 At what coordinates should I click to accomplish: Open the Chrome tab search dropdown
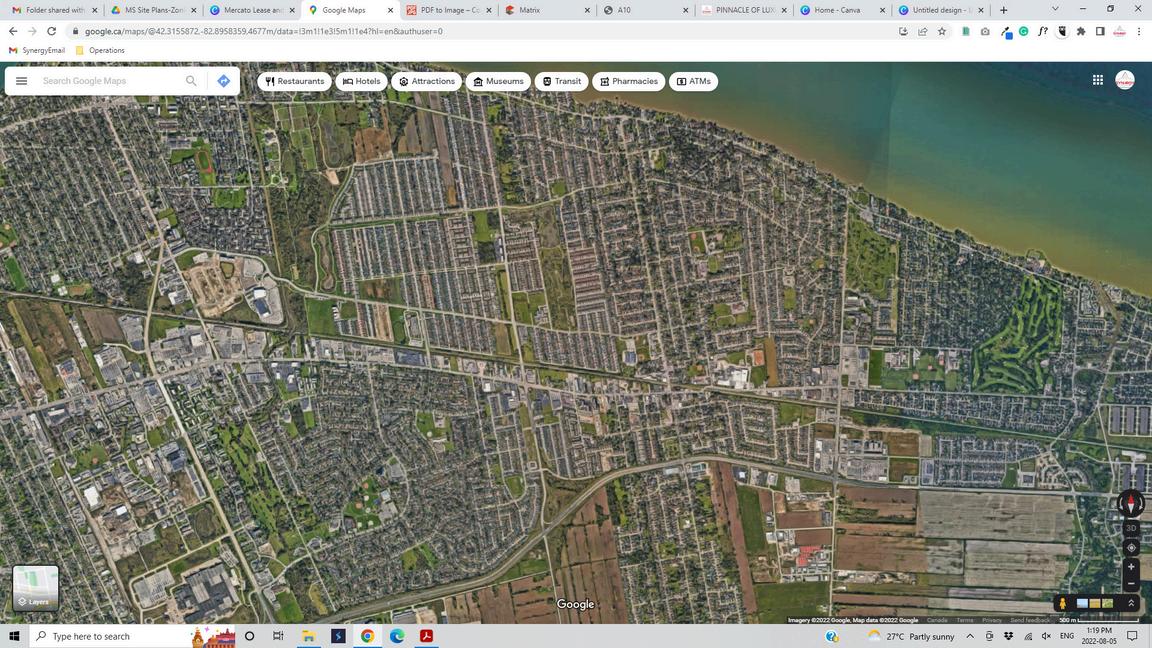pyautogui.click(x=1054, y=9)
